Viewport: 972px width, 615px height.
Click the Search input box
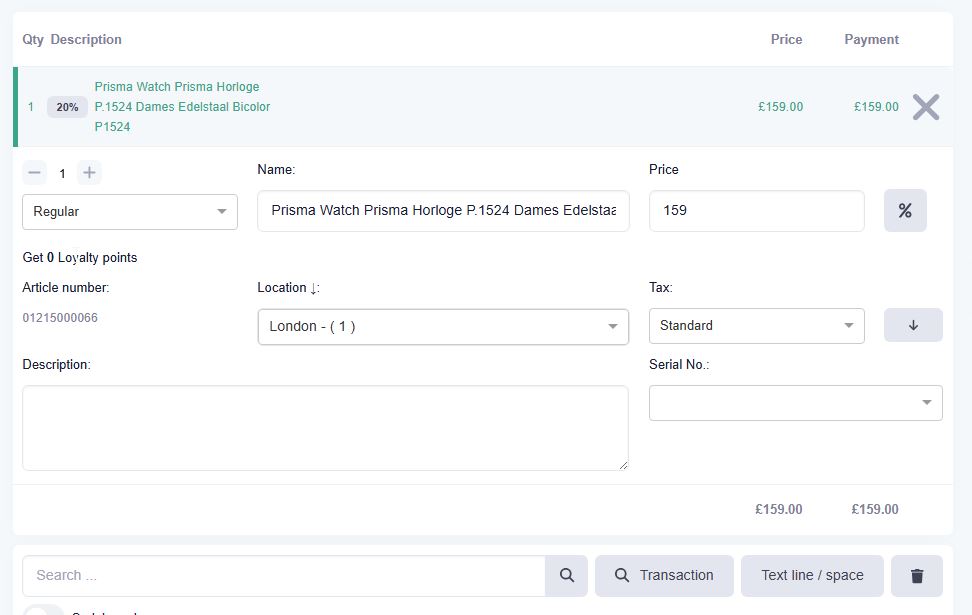(284, 576)
